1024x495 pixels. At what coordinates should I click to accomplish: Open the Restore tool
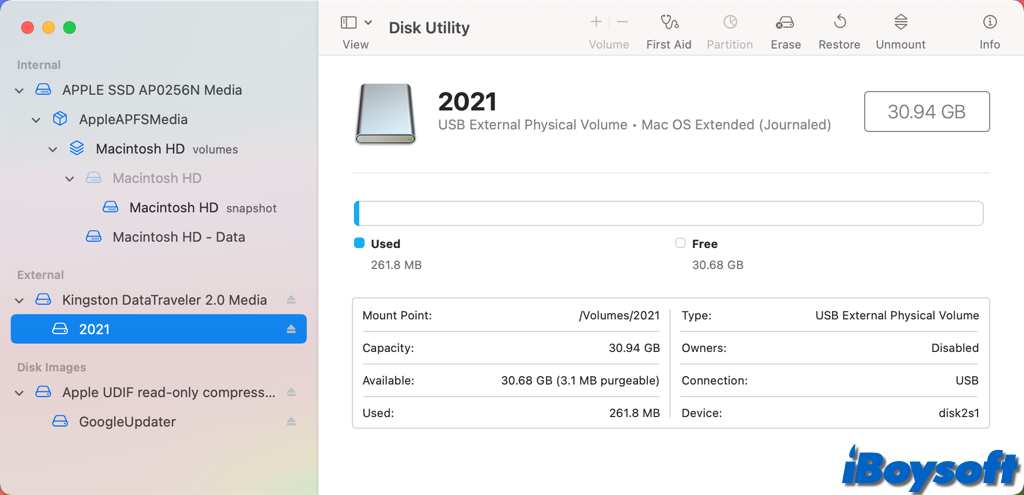click(839, 22)
